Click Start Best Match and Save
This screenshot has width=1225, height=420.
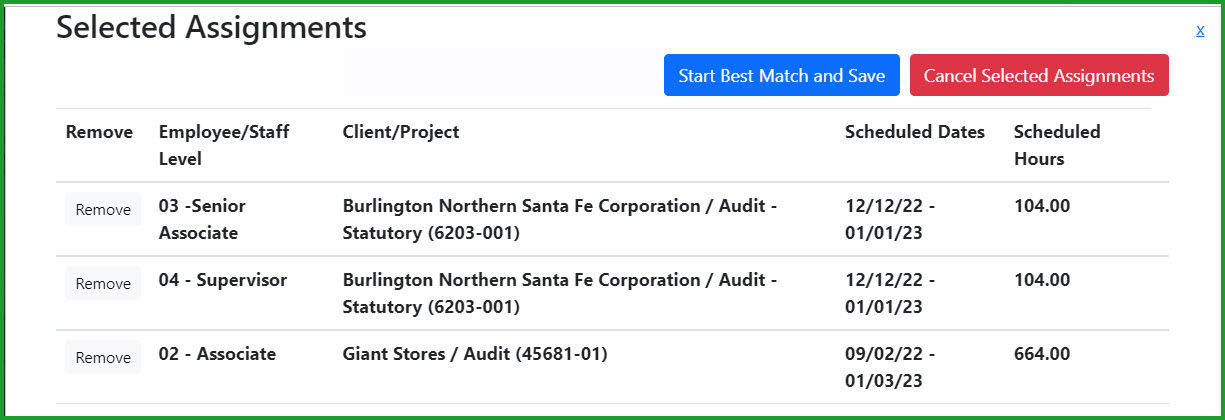[x=781, y=76]
